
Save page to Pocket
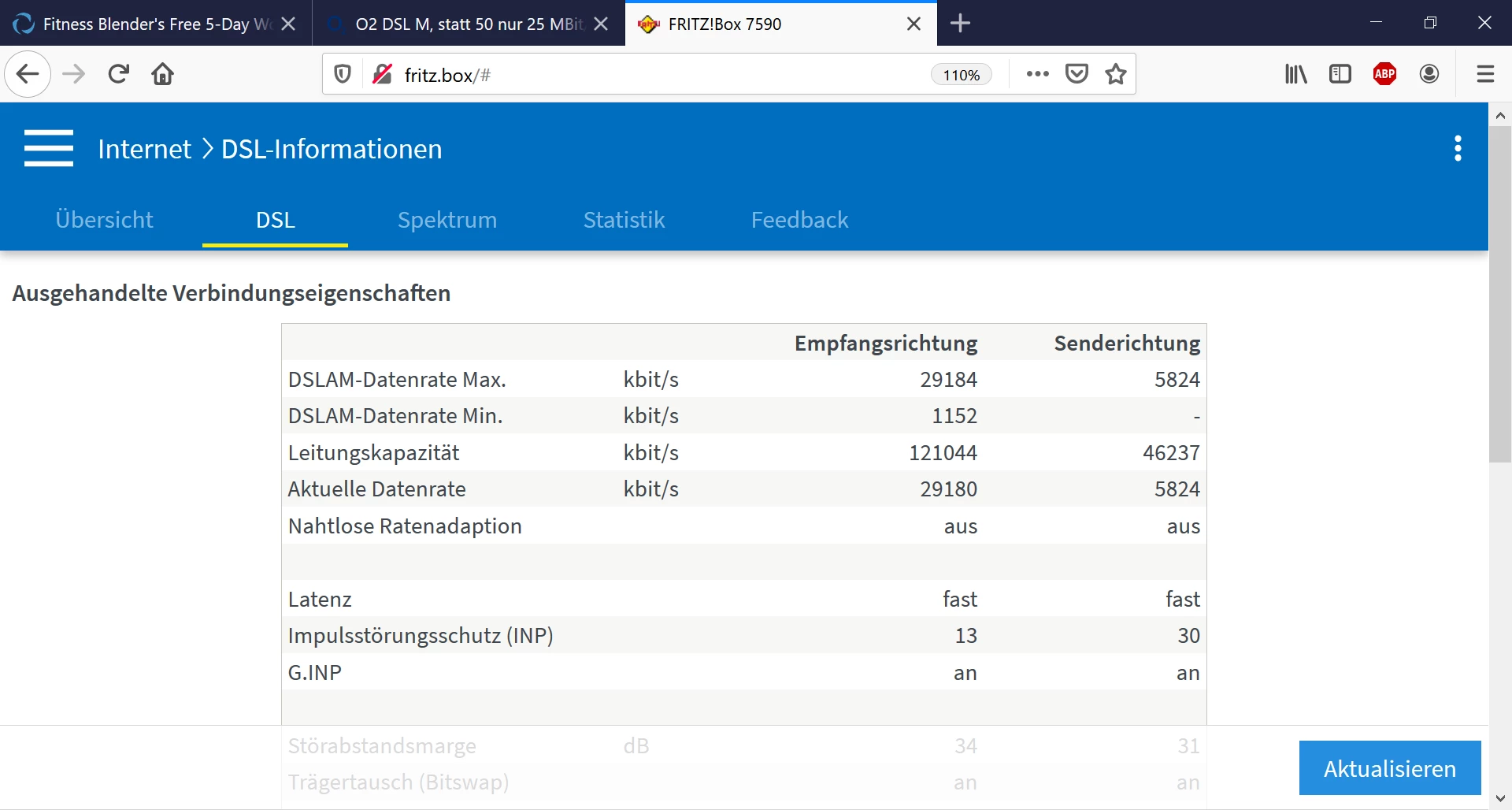1077,74
